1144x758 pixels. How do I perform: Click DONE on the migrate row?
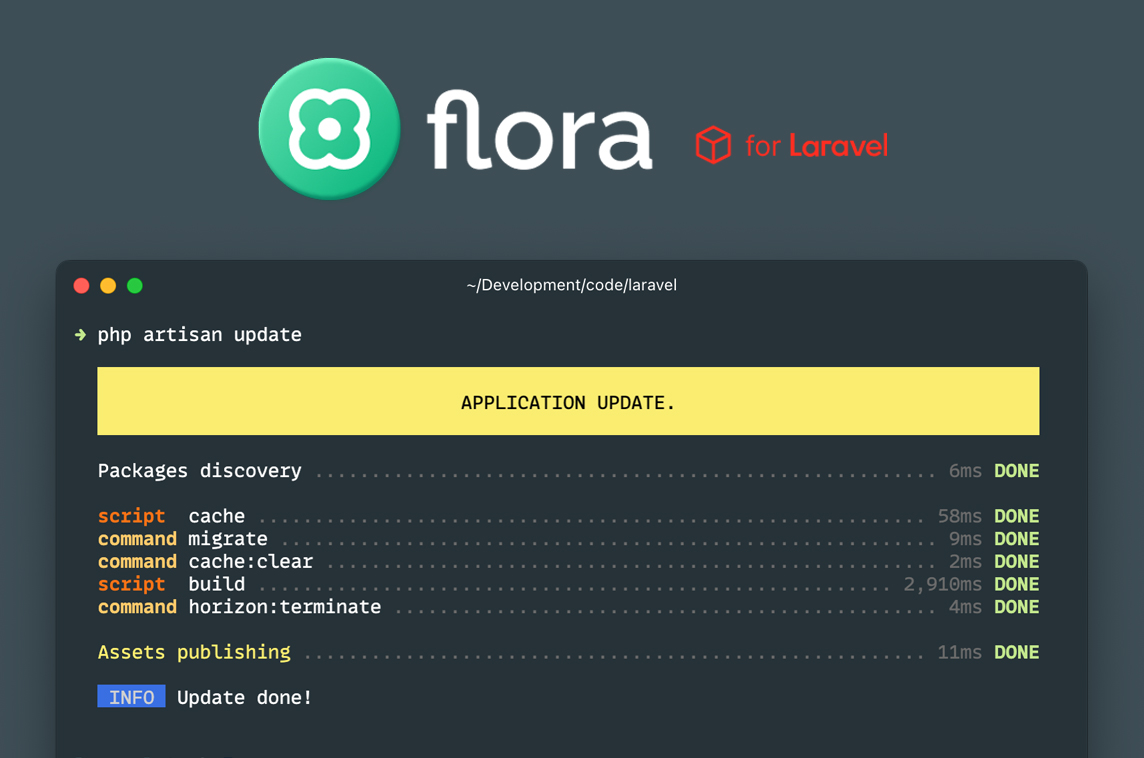1017,539
